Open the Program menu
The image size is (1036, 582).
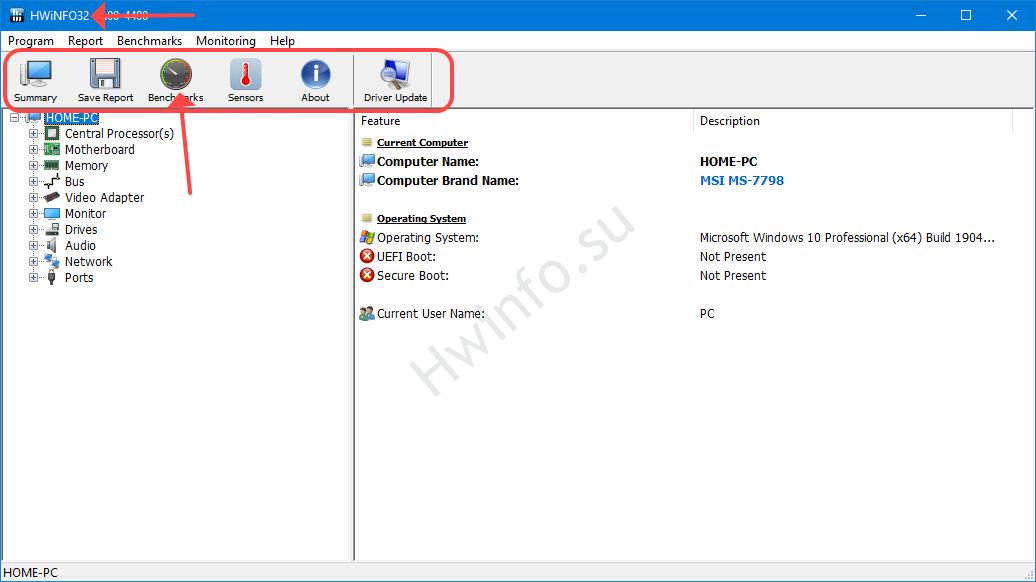pyautogui.click(x=31, y=41)
